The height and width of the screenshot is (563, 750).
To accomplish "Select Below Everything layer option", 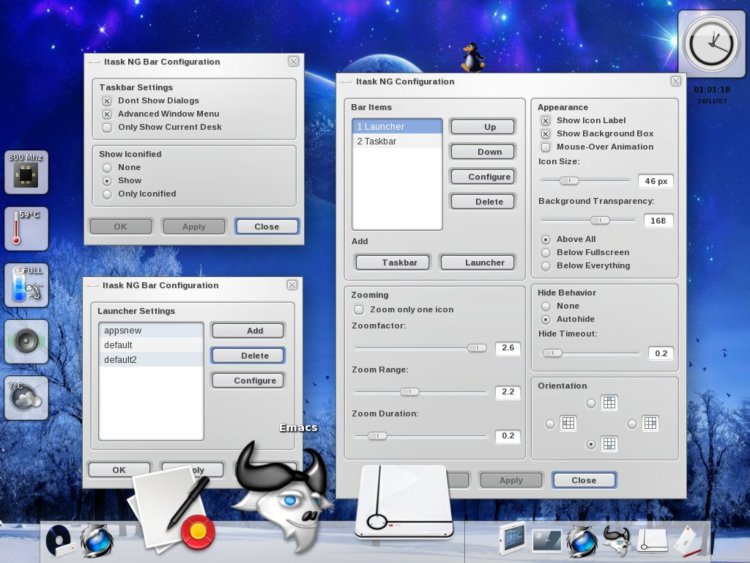I will [545, 266].
